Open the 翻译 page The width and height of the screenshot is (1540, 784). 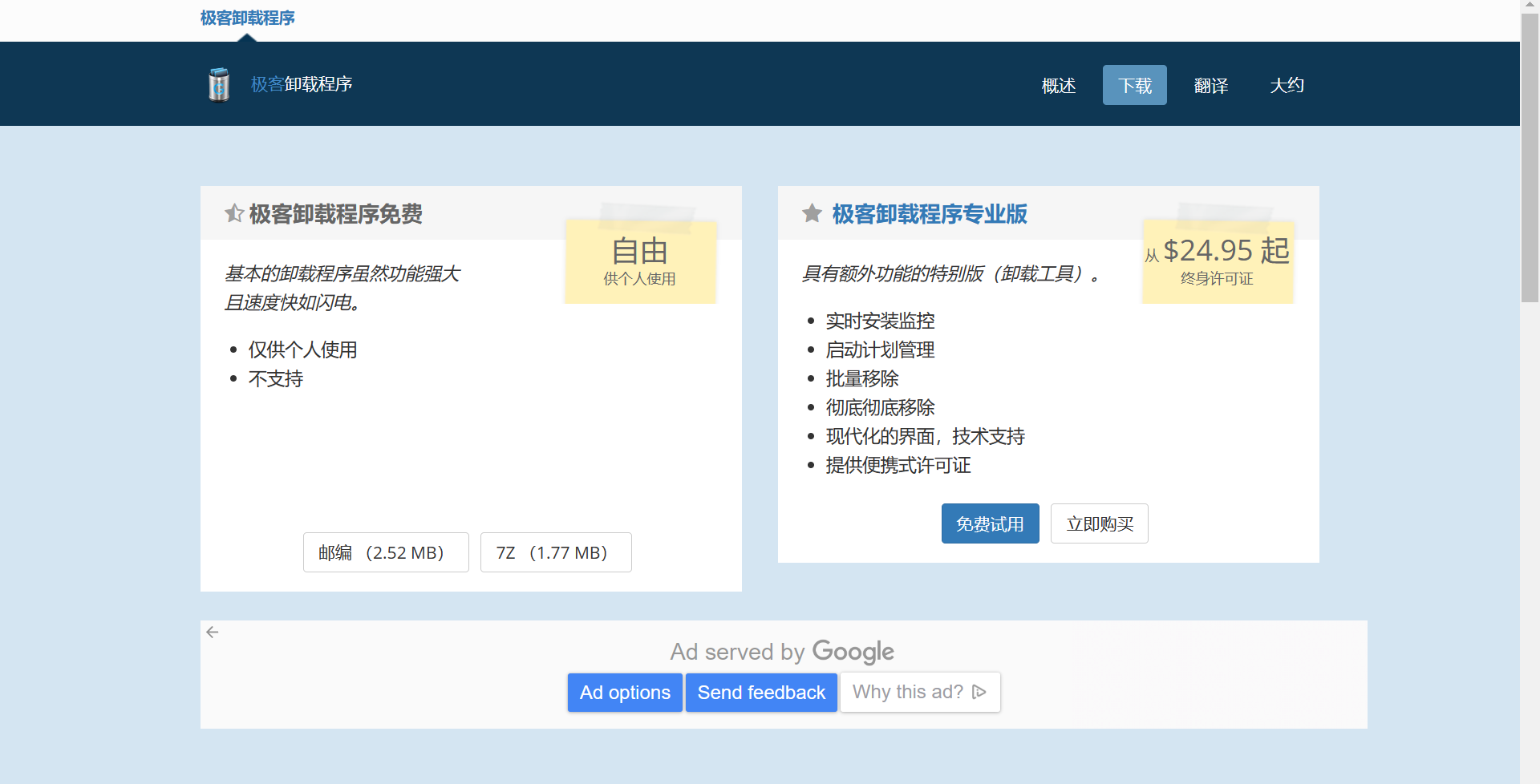[1211, 85]
